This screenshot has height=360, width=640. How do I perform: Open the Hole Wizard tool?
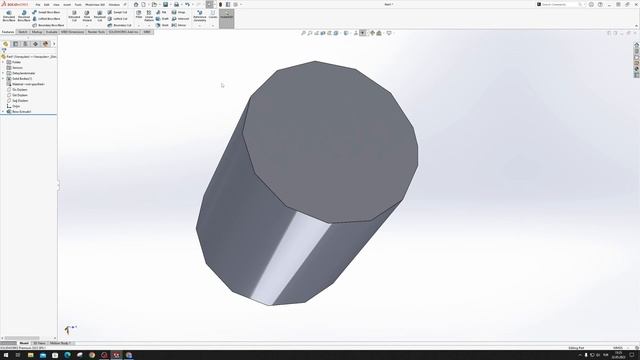pos(87,16)
